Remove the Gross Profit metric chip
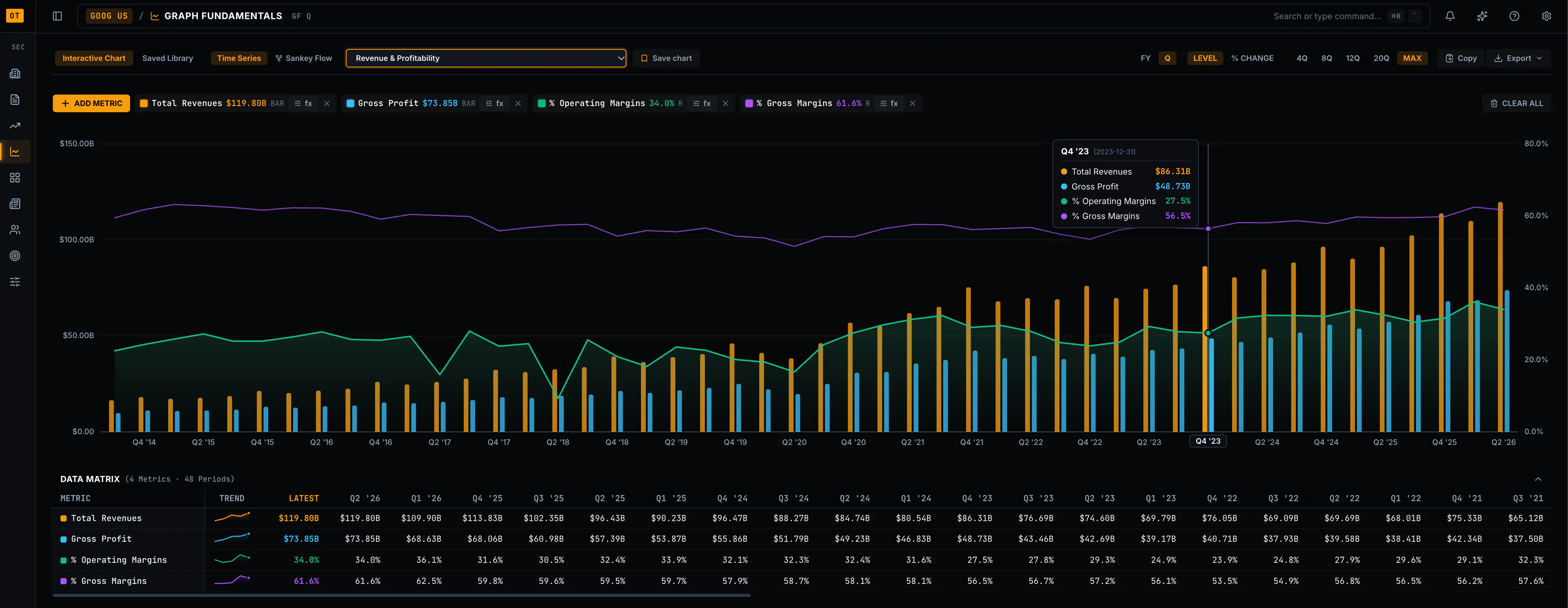Screen dimensions: 1568x608 coord(518,104)
